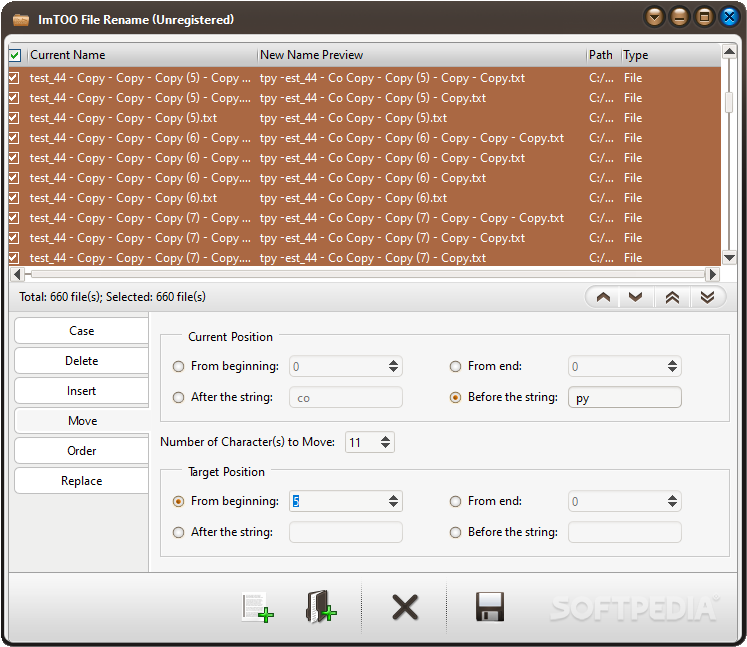This screenshot has width=747, height=647.
Task: Sort by Type column header
Action: click(x=671, y=55)
